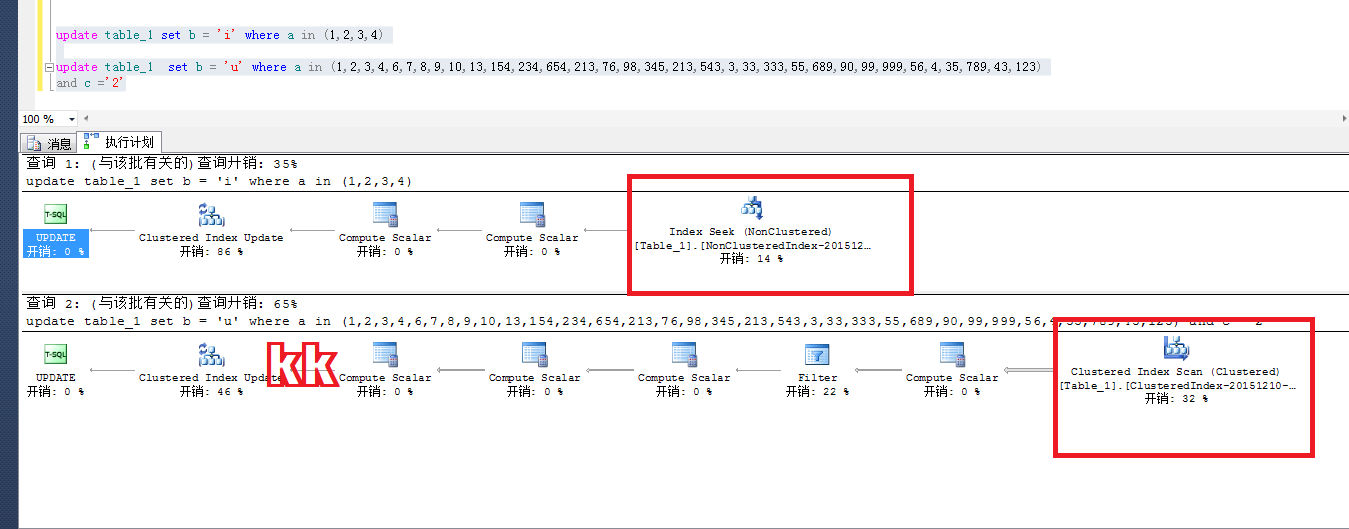Click Compute Scalar right of the Filter operator
The height and width of the screenshot is (529, 1349).
tap(952, 369)
